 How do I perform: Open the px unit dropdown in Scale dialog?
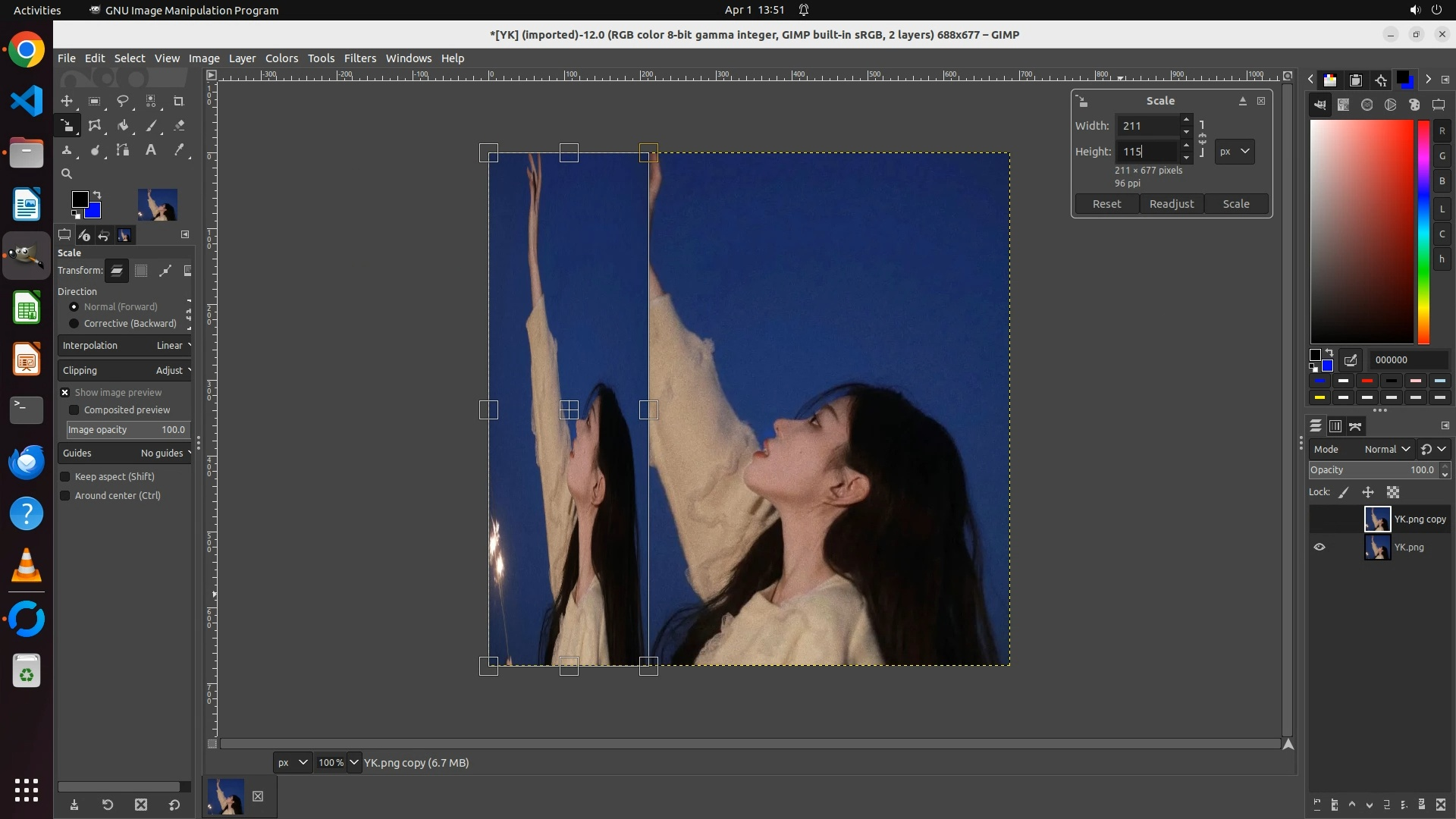1234,152
